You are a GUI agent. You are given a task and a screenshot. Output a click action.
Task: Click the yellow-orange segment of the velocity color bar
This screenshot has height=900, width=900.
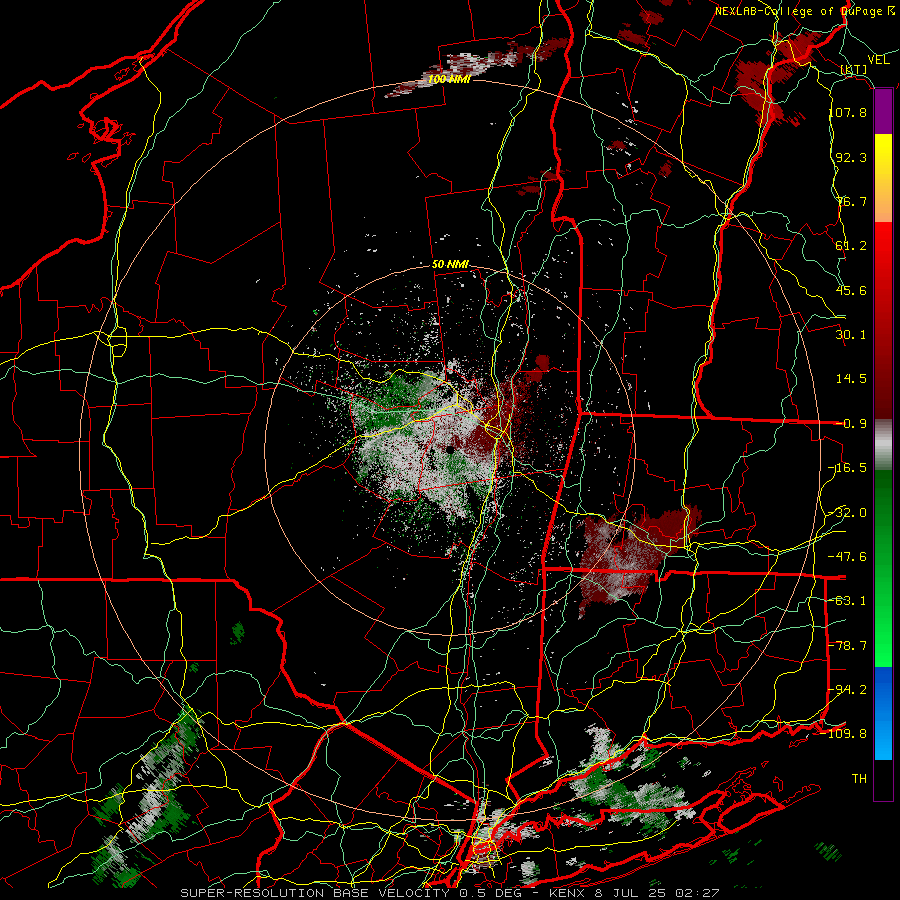click(883, 178)
